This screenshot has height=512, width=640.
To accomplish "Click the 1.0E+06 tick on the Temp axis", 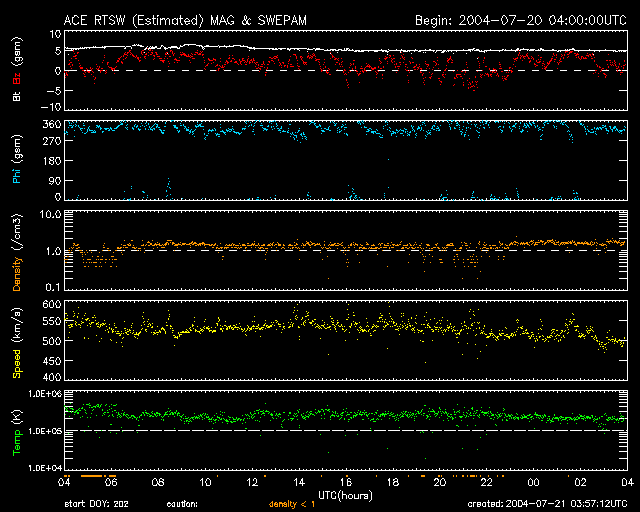I will (44, 394).
